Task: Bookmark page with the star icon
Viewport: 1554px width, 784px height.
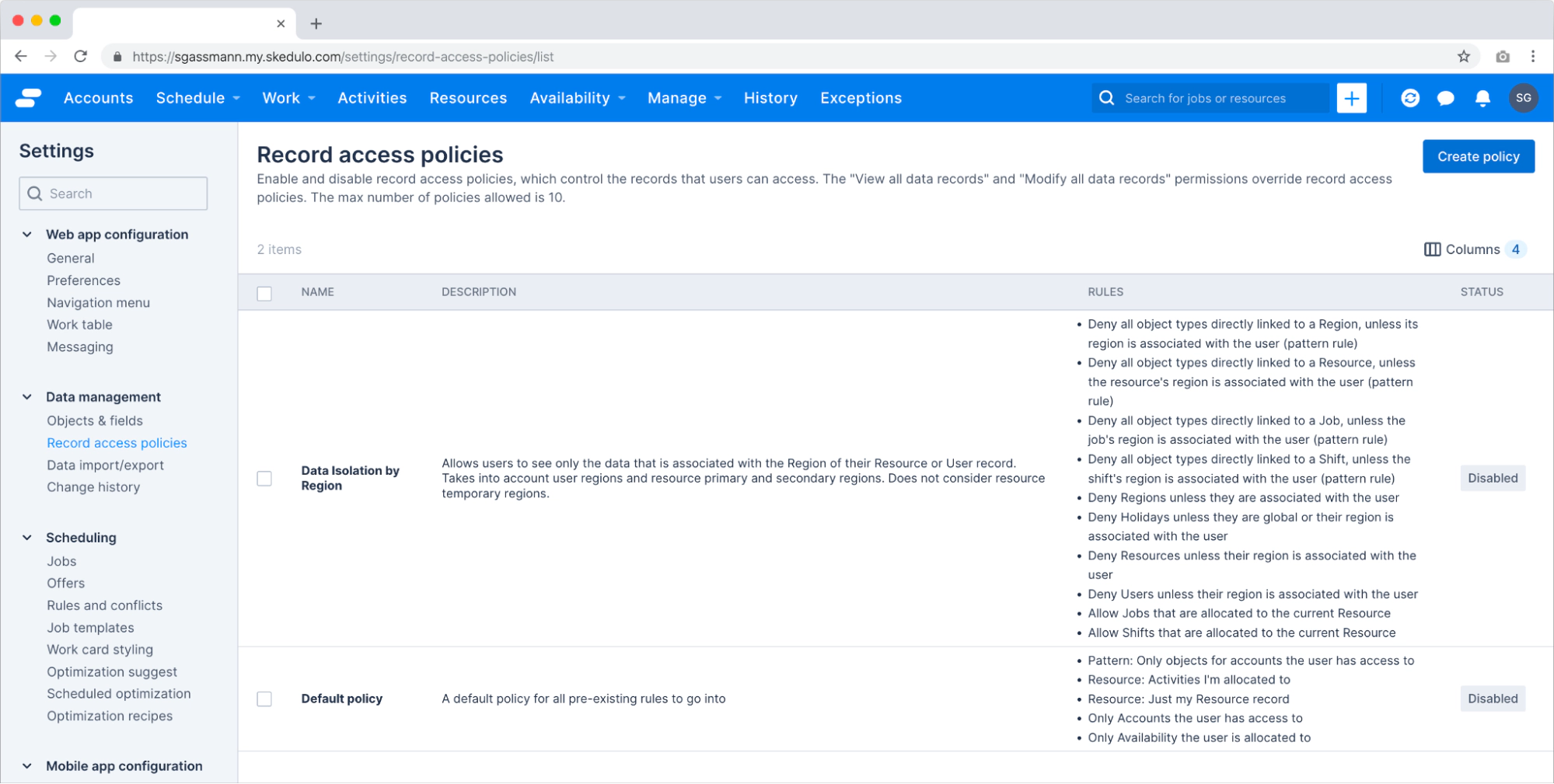Action: 1463,57
